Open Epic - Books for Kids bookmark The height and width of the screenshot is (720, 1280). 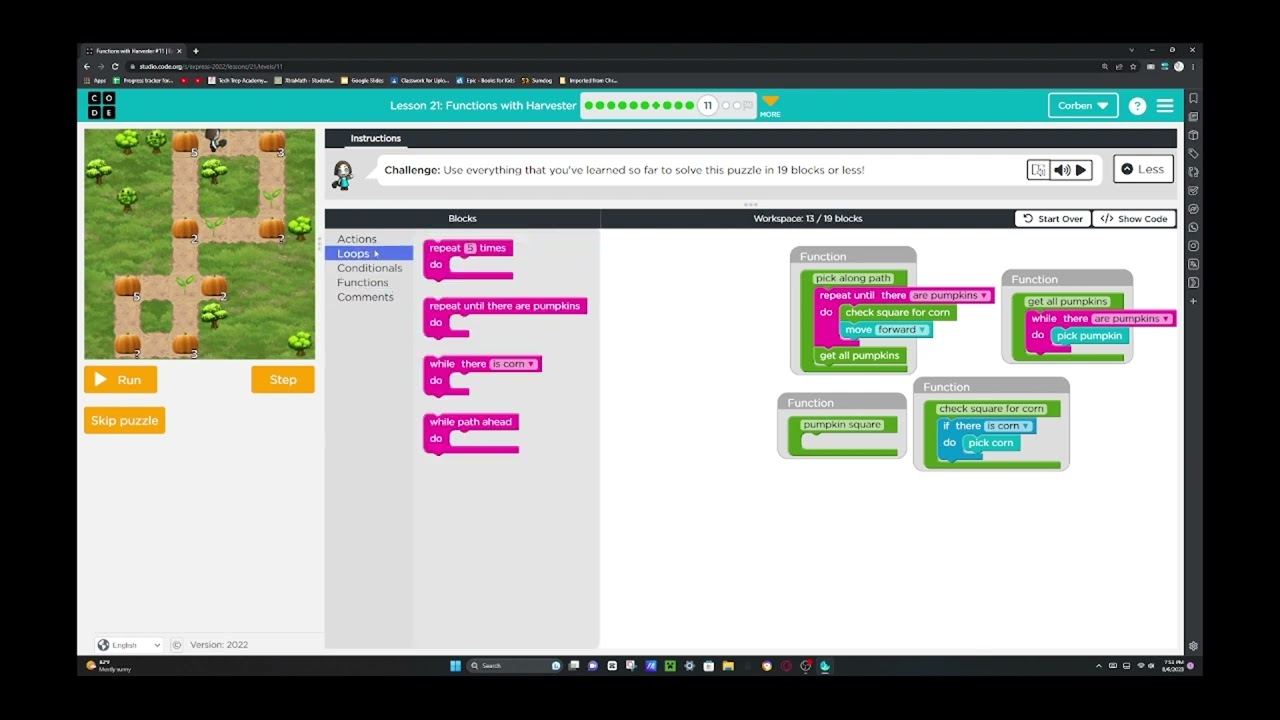tap(485, 80)
